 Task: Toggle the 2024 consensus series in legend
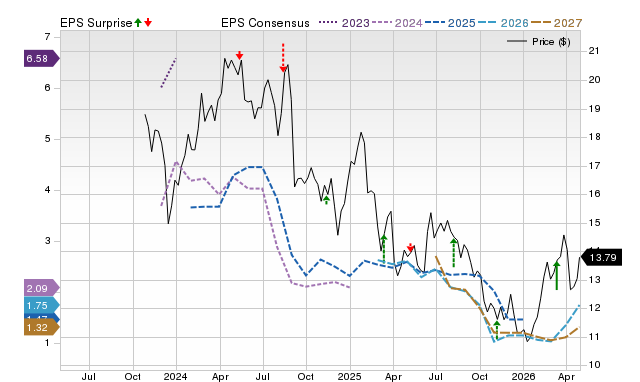click(397, 23)
